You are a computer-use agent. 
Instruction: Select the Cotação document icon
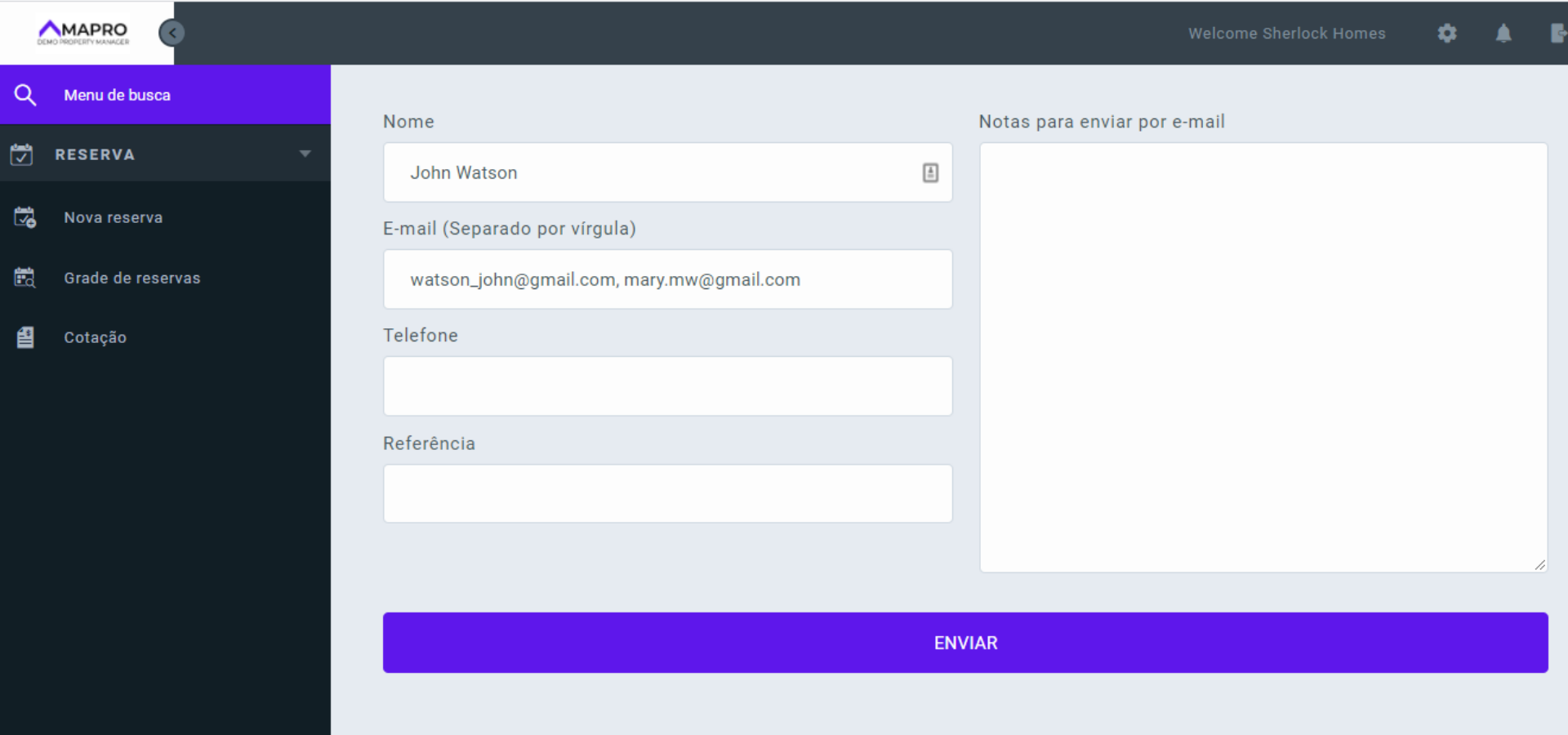[24, 337]
